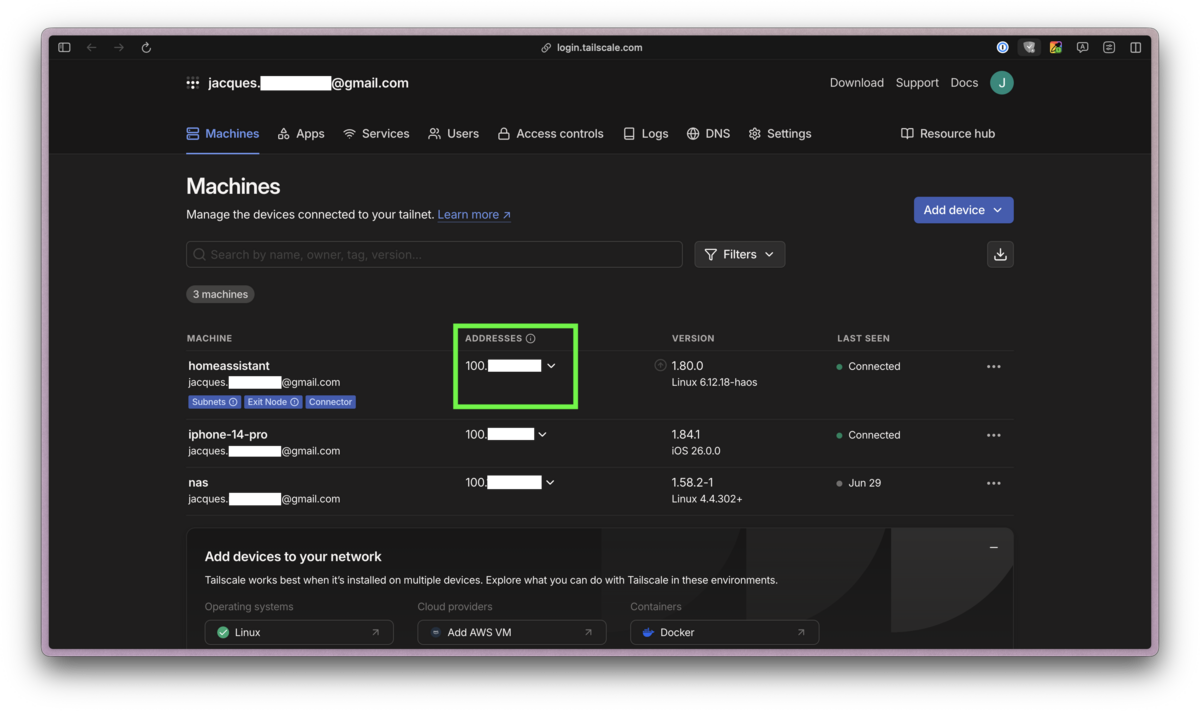
Task: Open the Docker container option
Action: pyautogui.click(x=725, y=632)
